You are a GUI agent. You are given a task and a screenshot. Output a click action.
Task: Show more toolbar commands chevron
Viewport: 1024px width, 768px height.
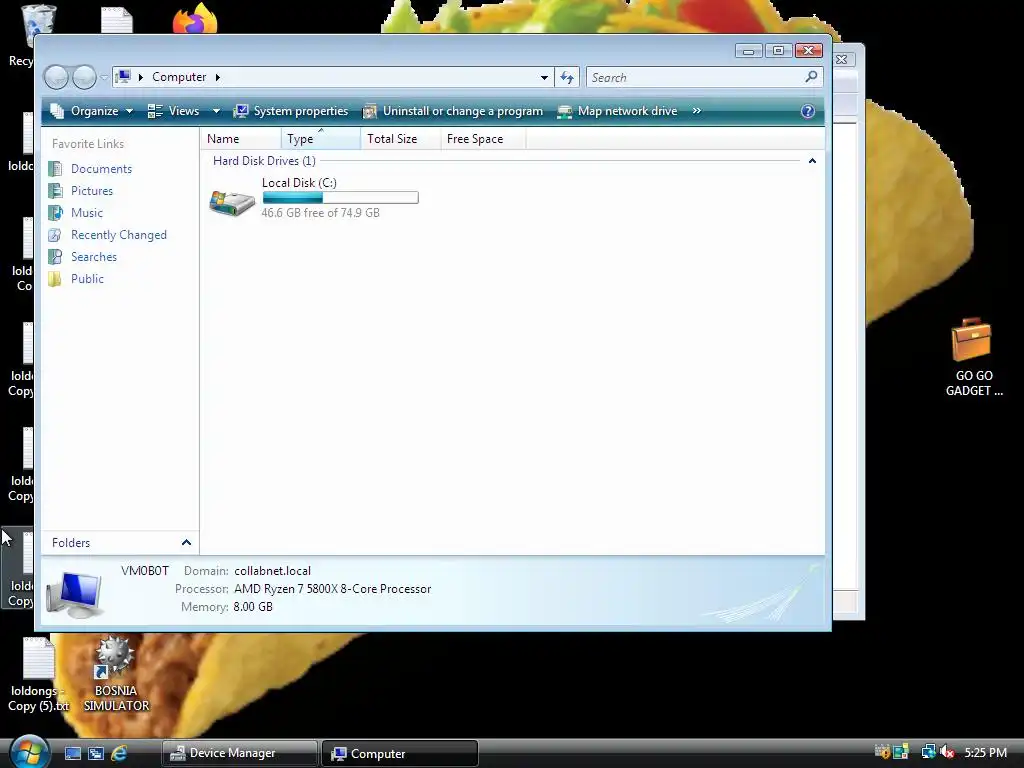(x=697, y=111)
